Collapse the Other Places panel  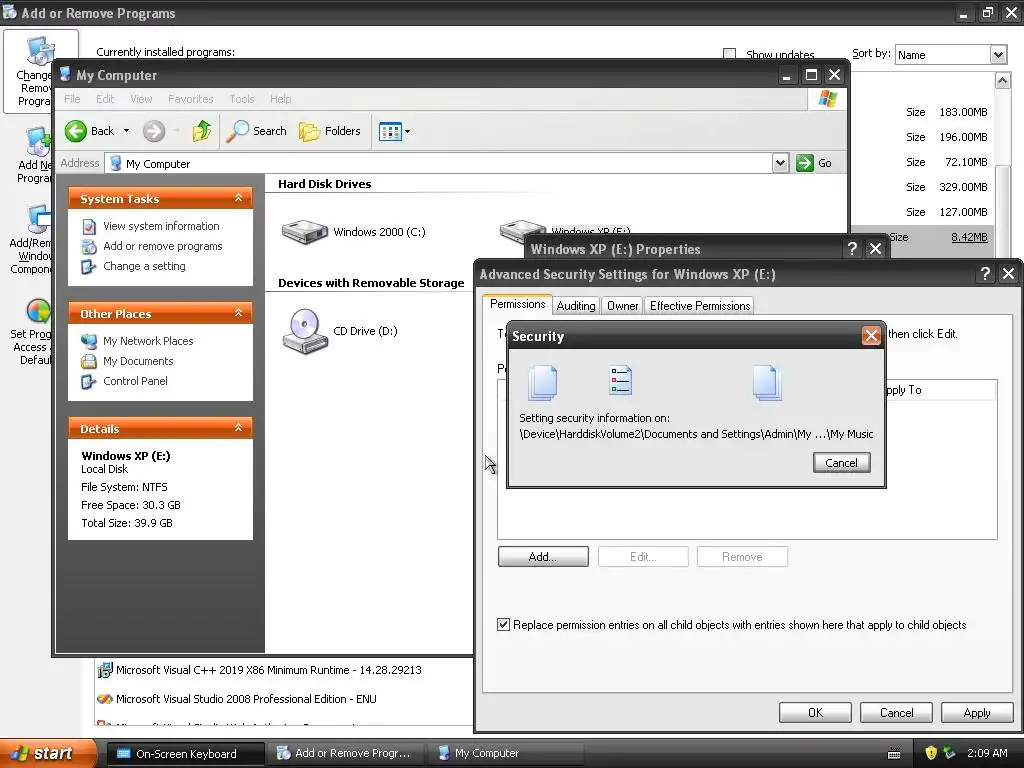click(238, 313)
